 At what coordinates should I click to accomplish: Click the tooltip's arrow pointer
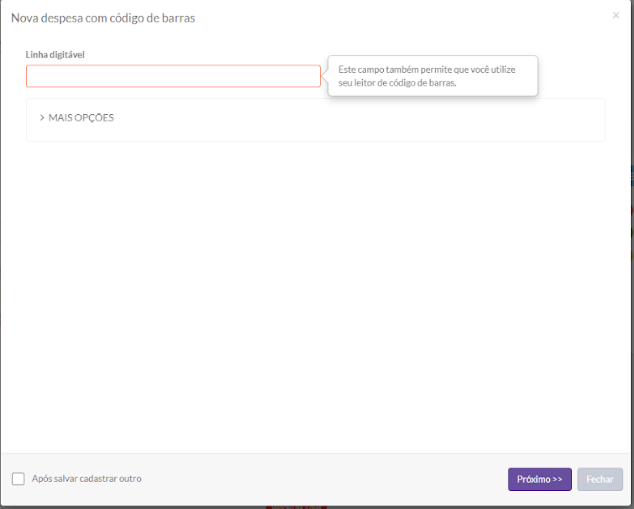[325, 76]
